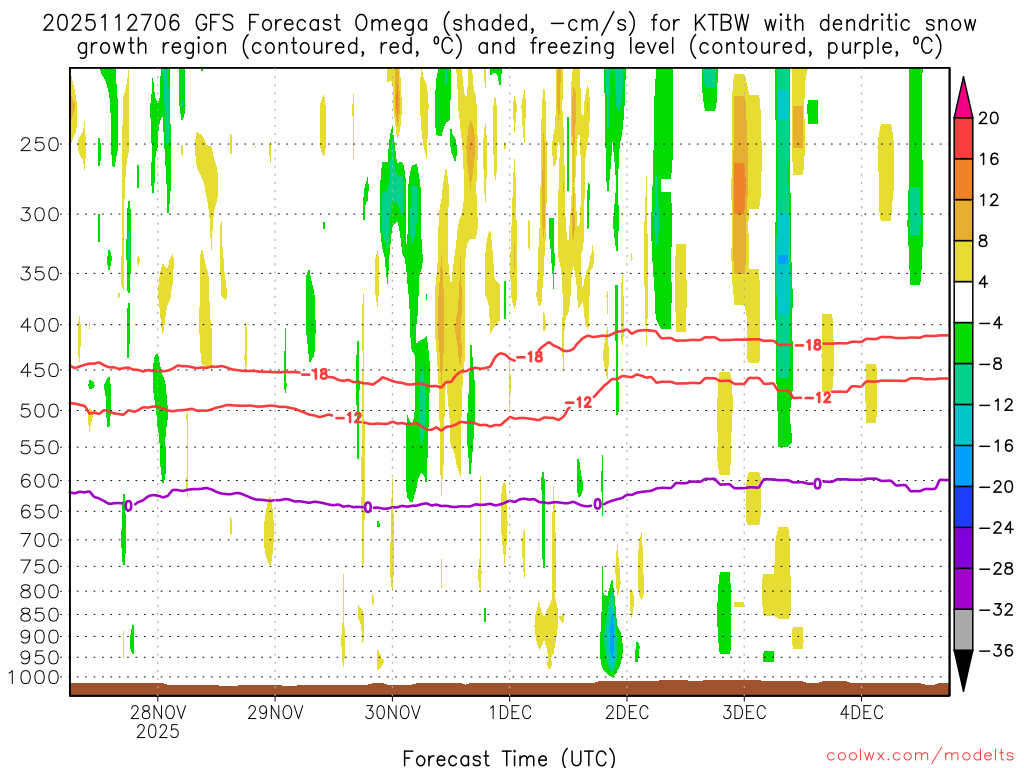Click the white colorbar segment between 4 and -4
This screenshot has height=768, width=1024.
pos(963,302)
